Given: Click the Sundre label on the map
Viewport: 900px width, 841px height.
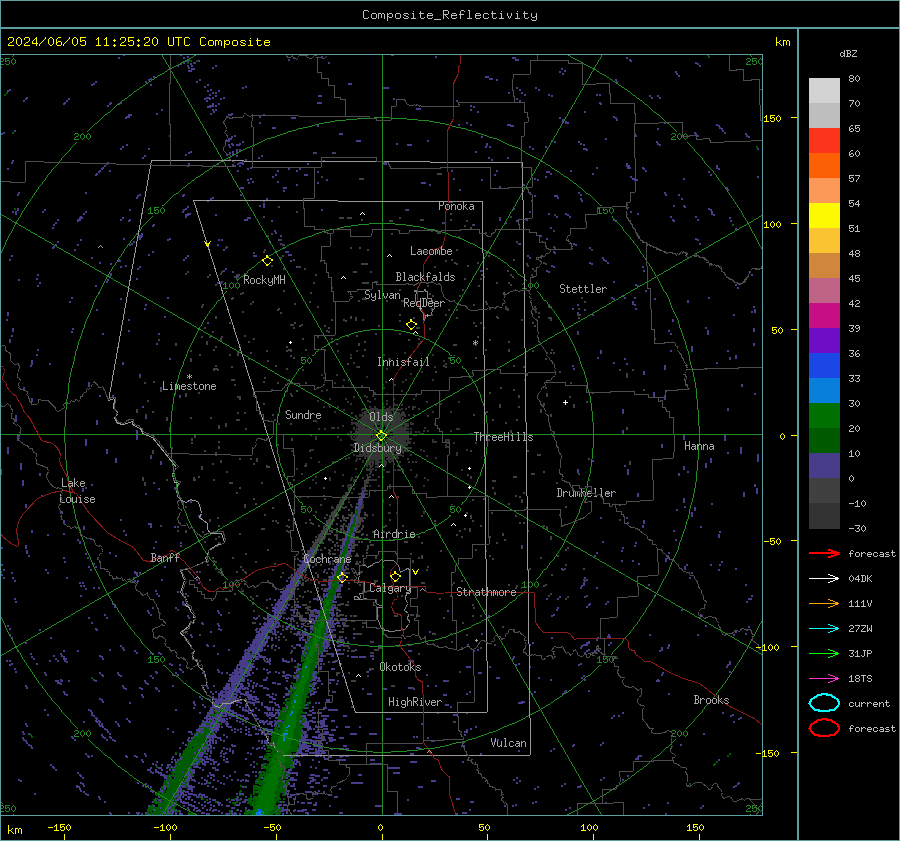Looking at the screenshot, I should pos(303,415).
